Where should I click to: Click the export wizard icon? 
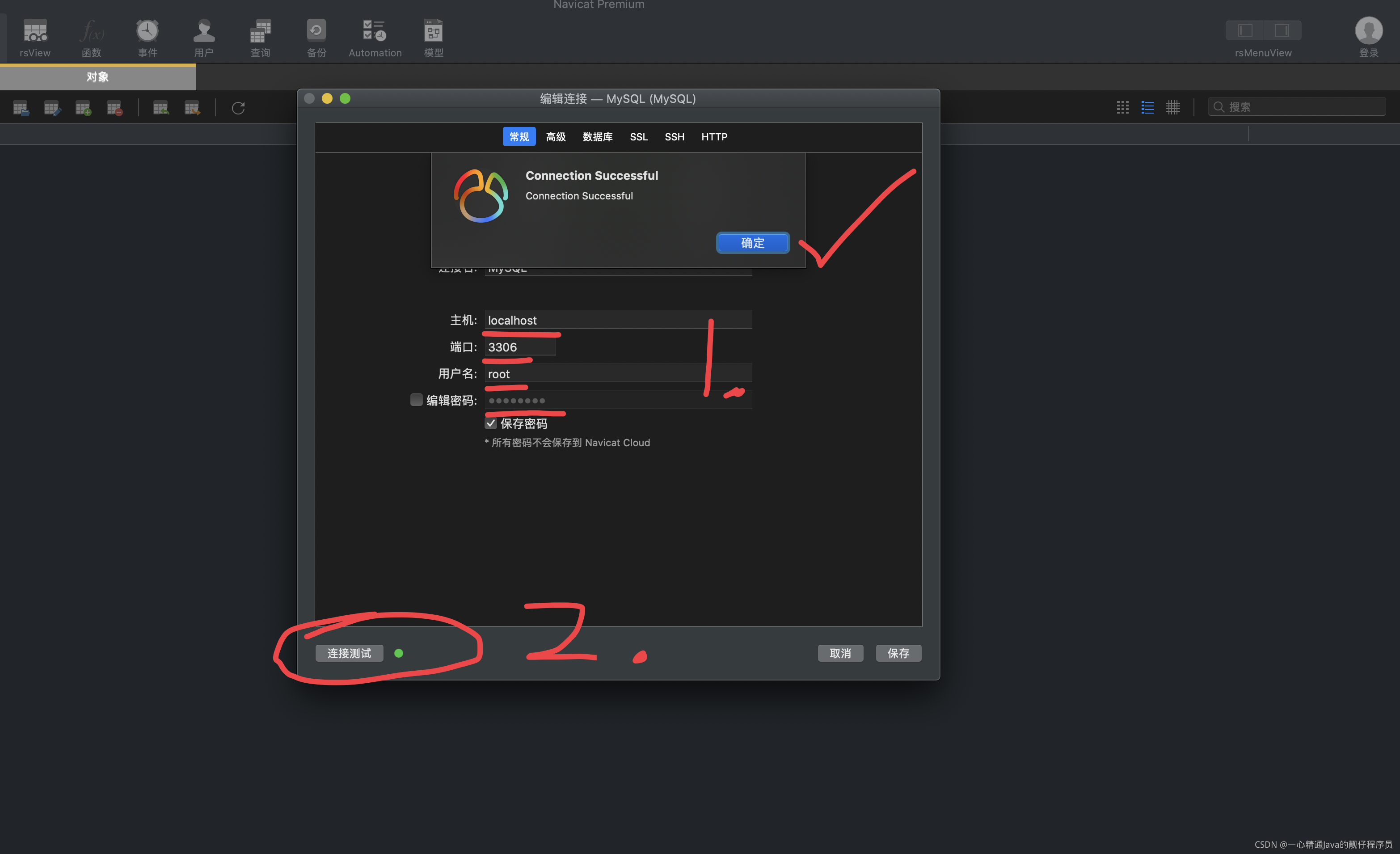point(192,108)
